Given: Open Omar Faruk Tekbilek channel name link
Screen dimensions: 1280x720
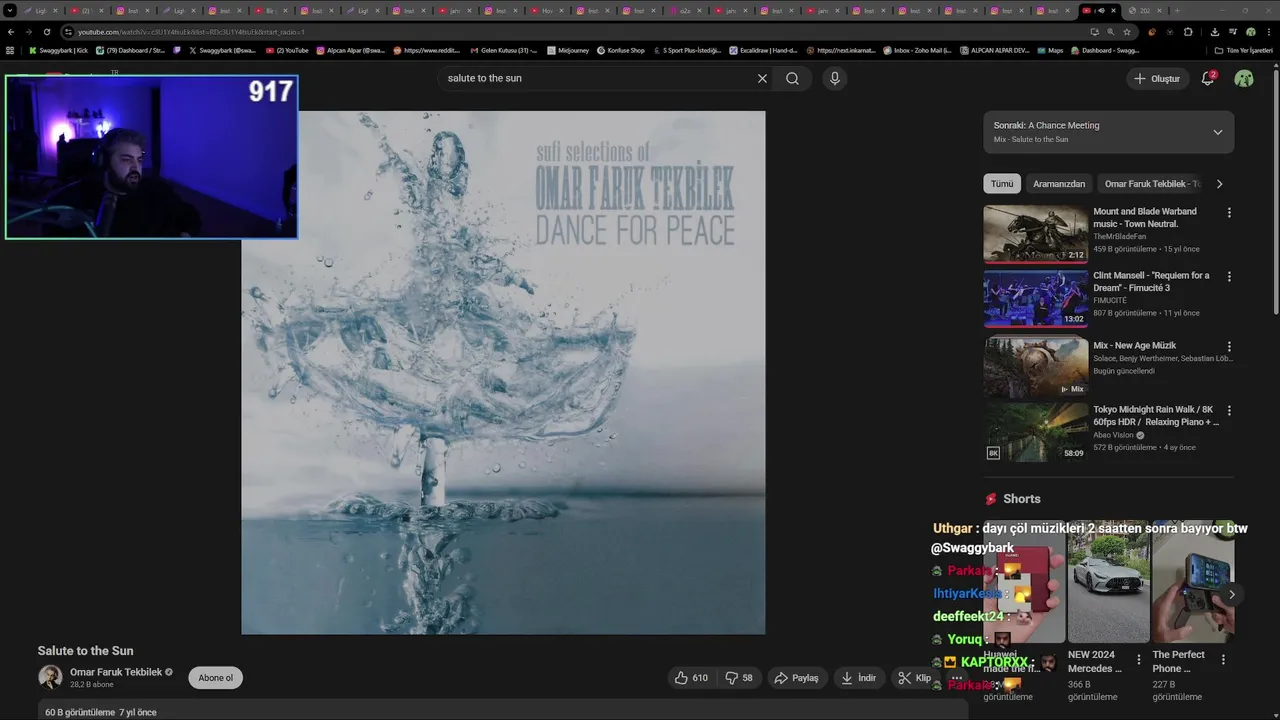Looking at the screenshot, I should point(116,672).
